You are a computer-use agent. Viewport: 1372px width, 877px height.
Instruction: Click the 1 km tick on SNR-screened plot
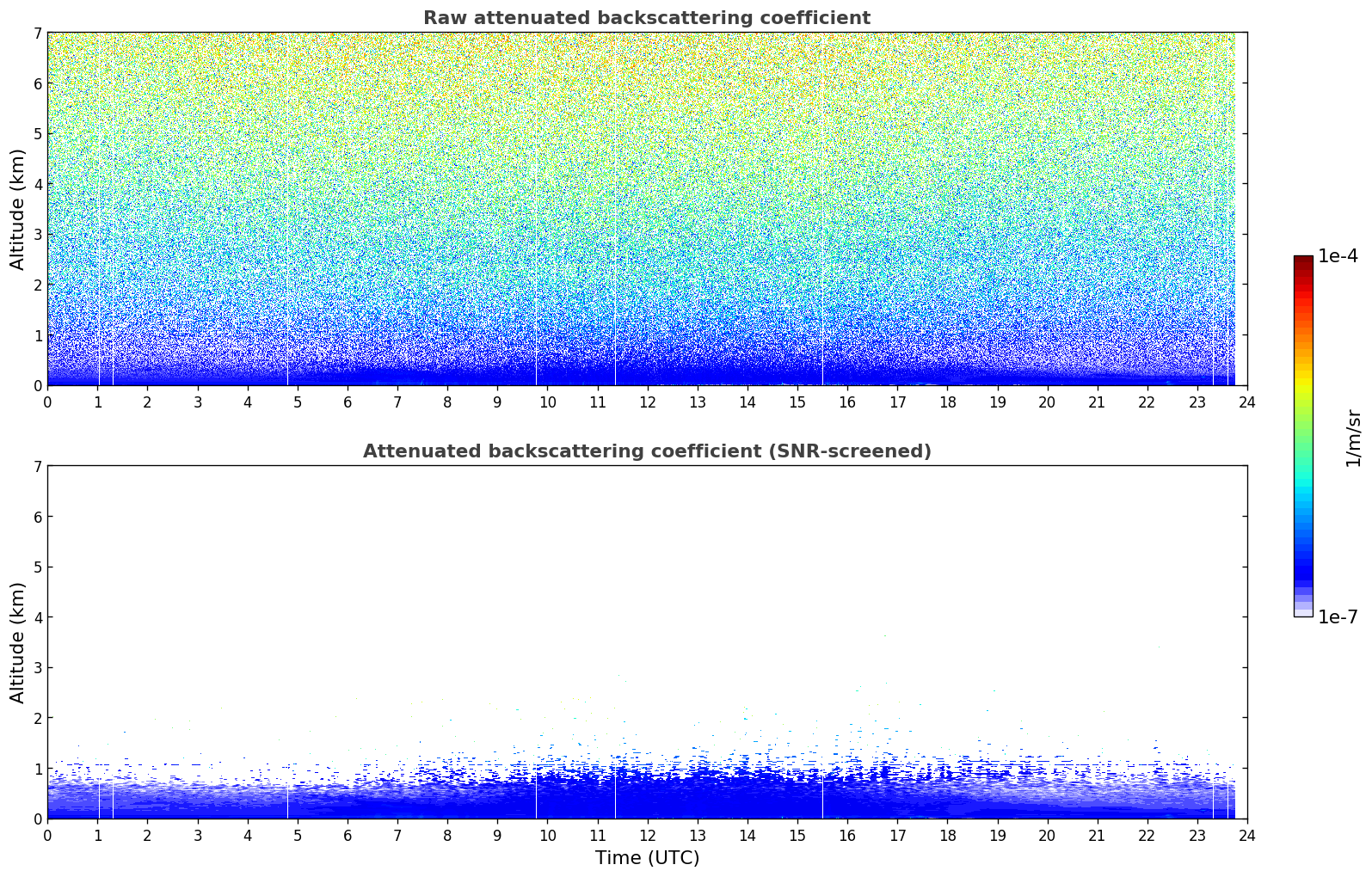[37, 769]
